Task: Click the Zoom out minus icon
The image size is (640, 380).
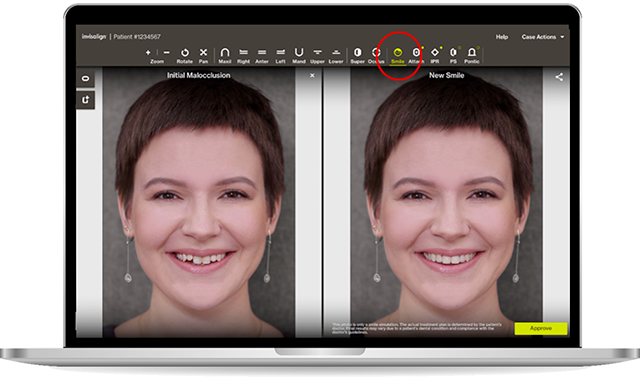Action: [x=166, y=52]
